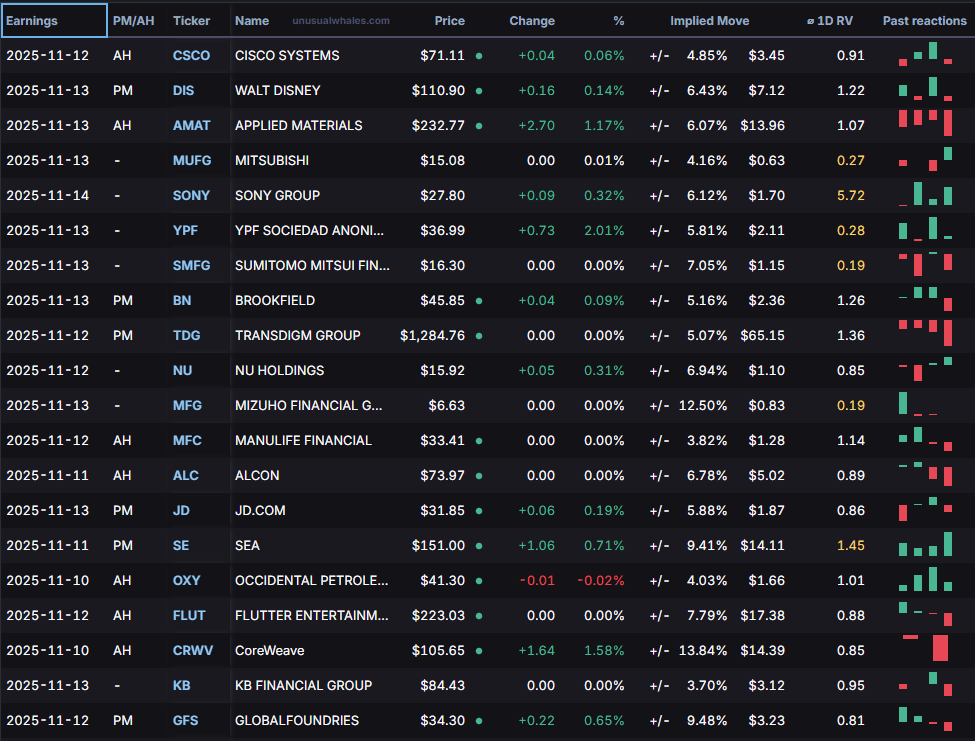This screenshot has width=975, height=741.
Task: Open the KB ticker link
Action: click(182, 686)
